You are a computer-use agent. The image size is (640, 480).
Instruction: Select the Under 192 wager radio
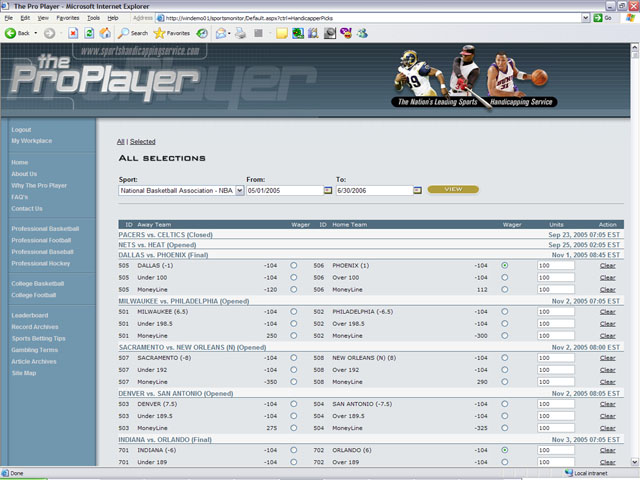pos(293,370)
